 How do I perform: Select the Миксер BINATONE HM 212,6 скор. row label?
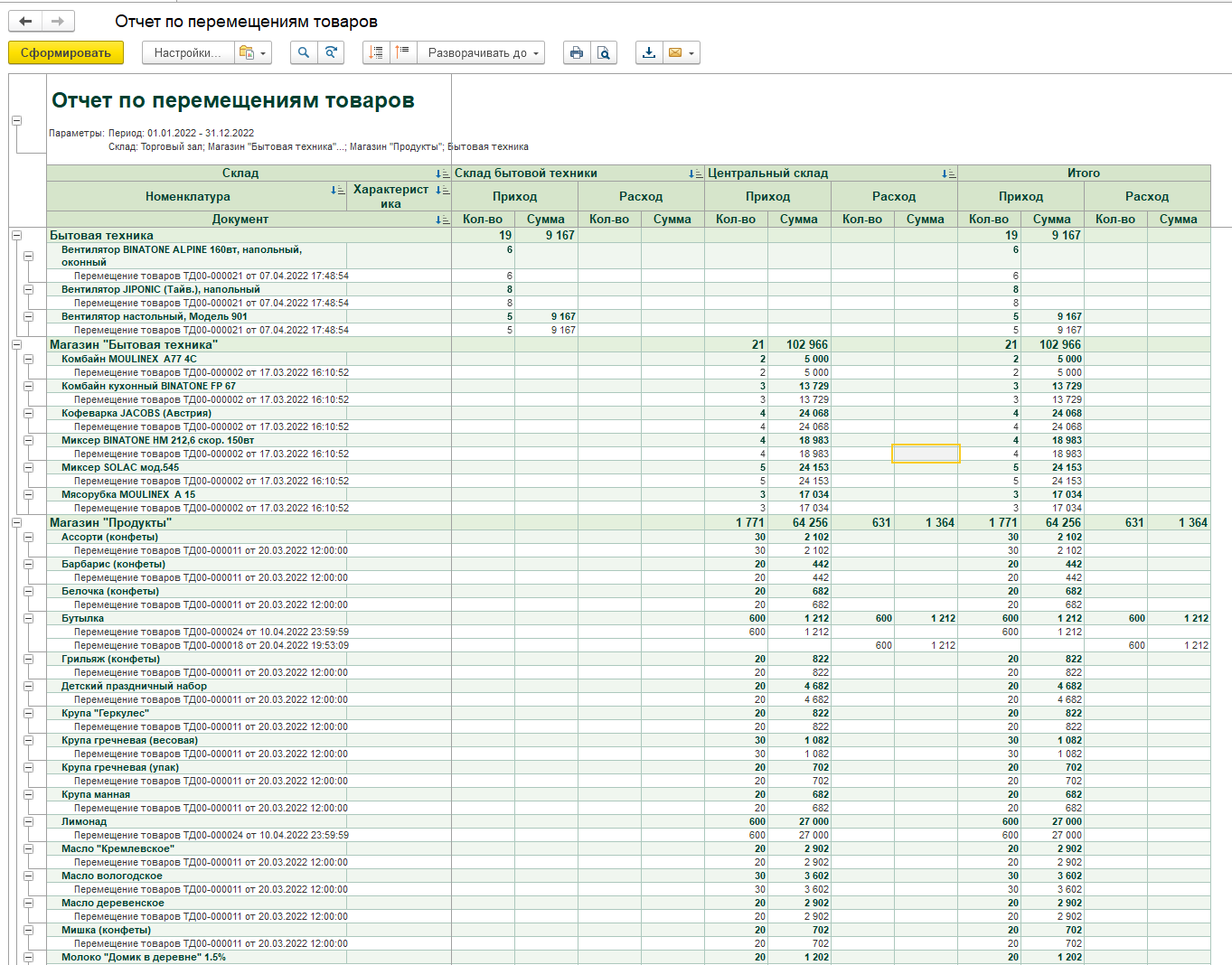click(158, 440)
